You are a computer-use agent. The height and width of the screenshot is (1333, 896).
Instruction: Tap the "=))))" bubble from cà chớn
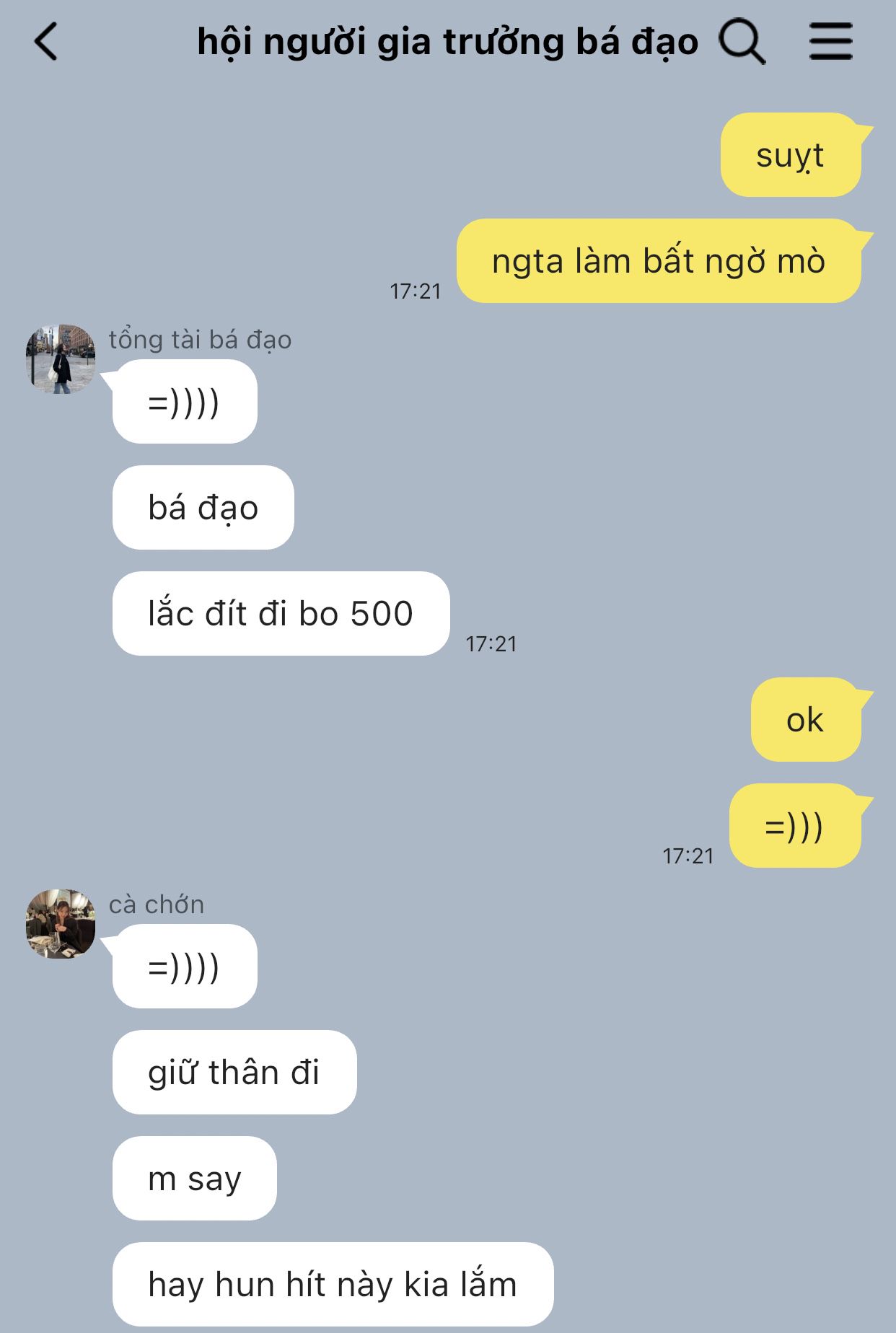point(185,966)
